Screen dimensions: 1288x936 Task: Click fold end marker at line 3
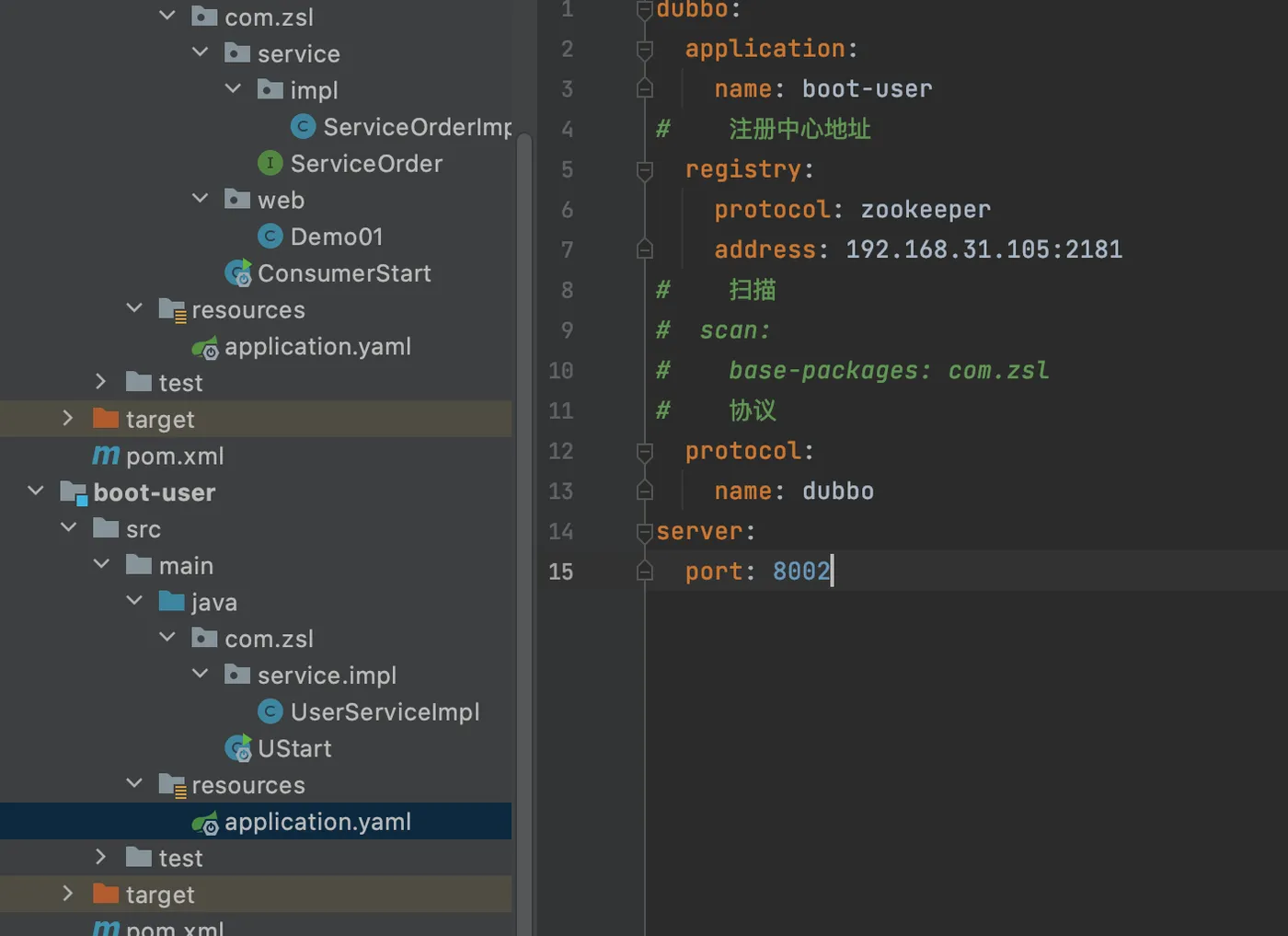645,87
